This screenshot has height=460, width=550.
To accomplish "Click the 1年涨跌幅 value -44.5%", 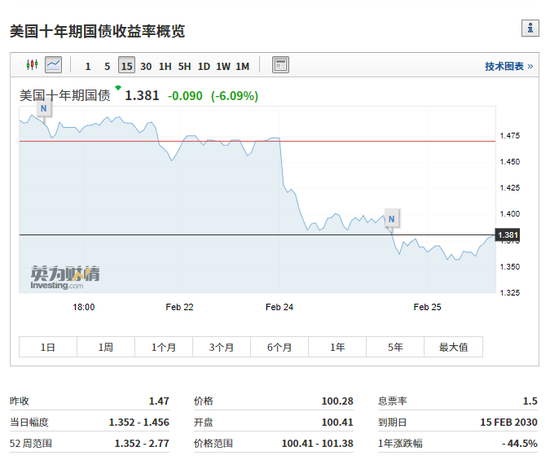I will (519, 443).
